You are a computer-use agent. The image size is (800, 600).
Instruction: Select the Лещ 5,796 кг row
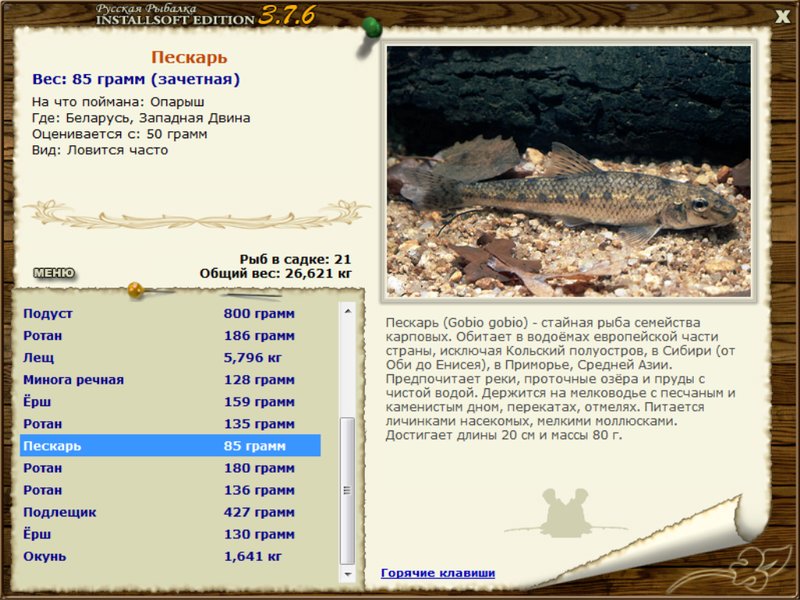click(170, 358)
